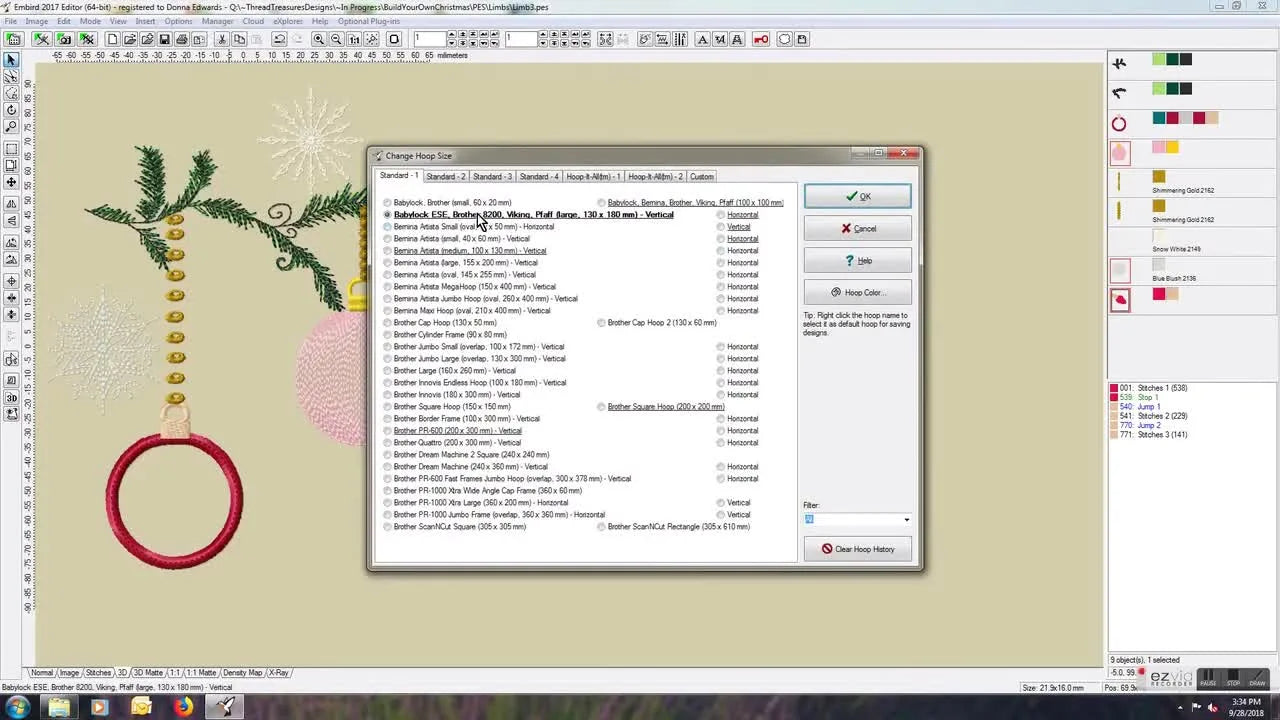Screen dimensions: 1280x720
Task: Select Horizontal option for Brother Quattro hoop
Action: pyautogui.click(x=721, y=443)
